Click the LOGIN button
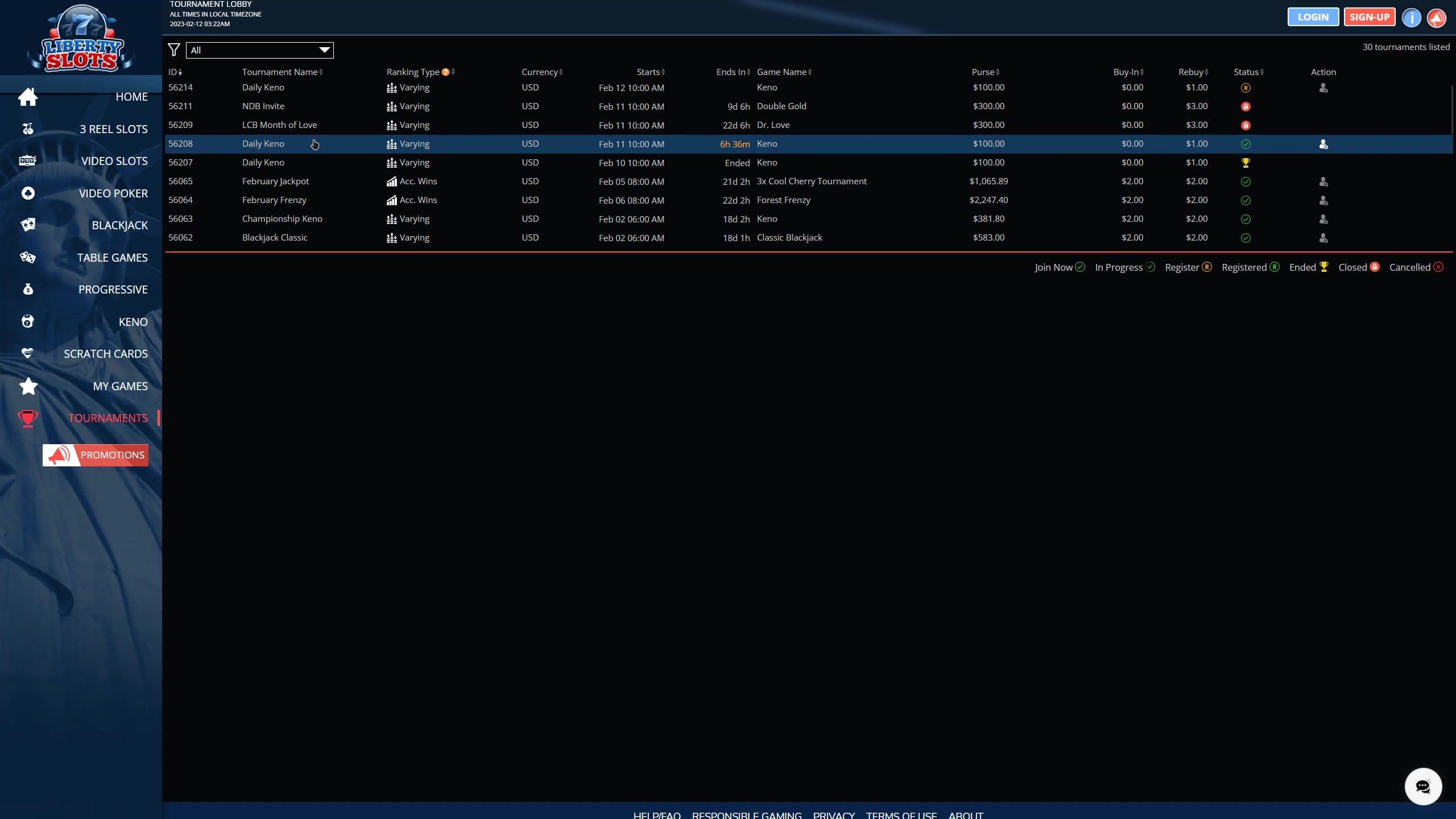 [1313, 17]
